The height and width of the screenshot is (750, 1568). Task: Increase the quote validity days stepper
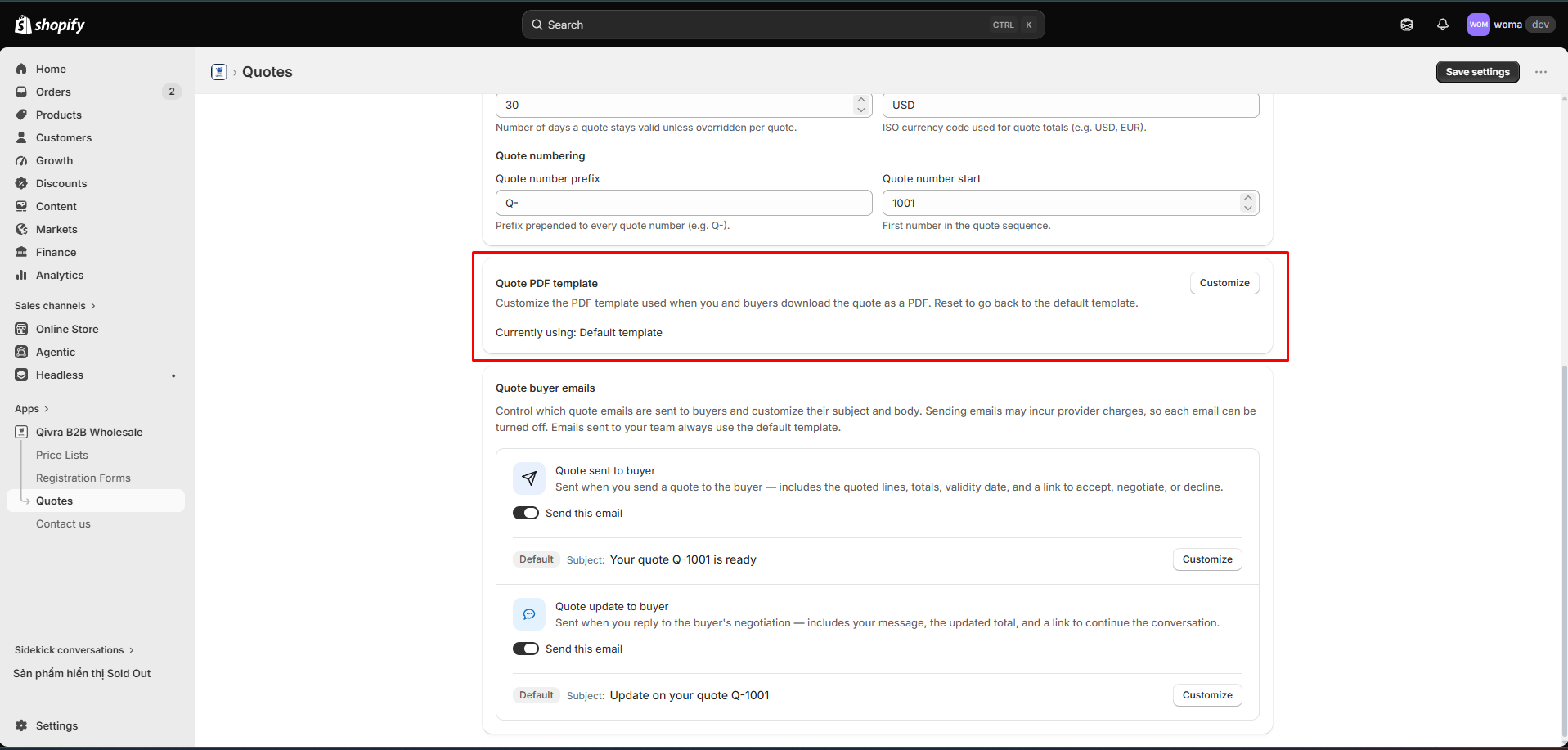(861, 100)
